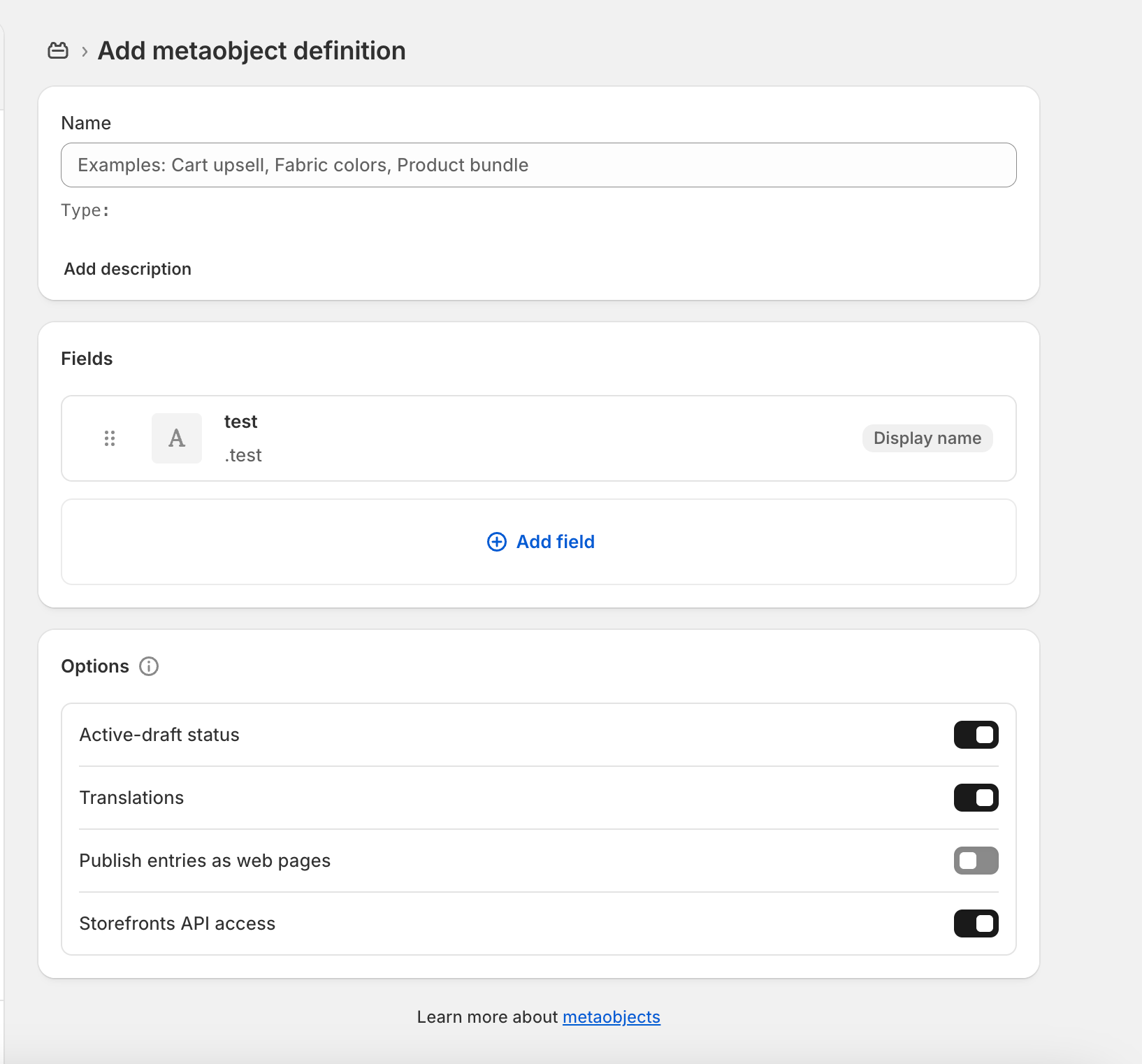Image resolution: width=1142 pixels, height=1064 pixels.
Task: Click the Display name badge
Action: click(927, 438)
